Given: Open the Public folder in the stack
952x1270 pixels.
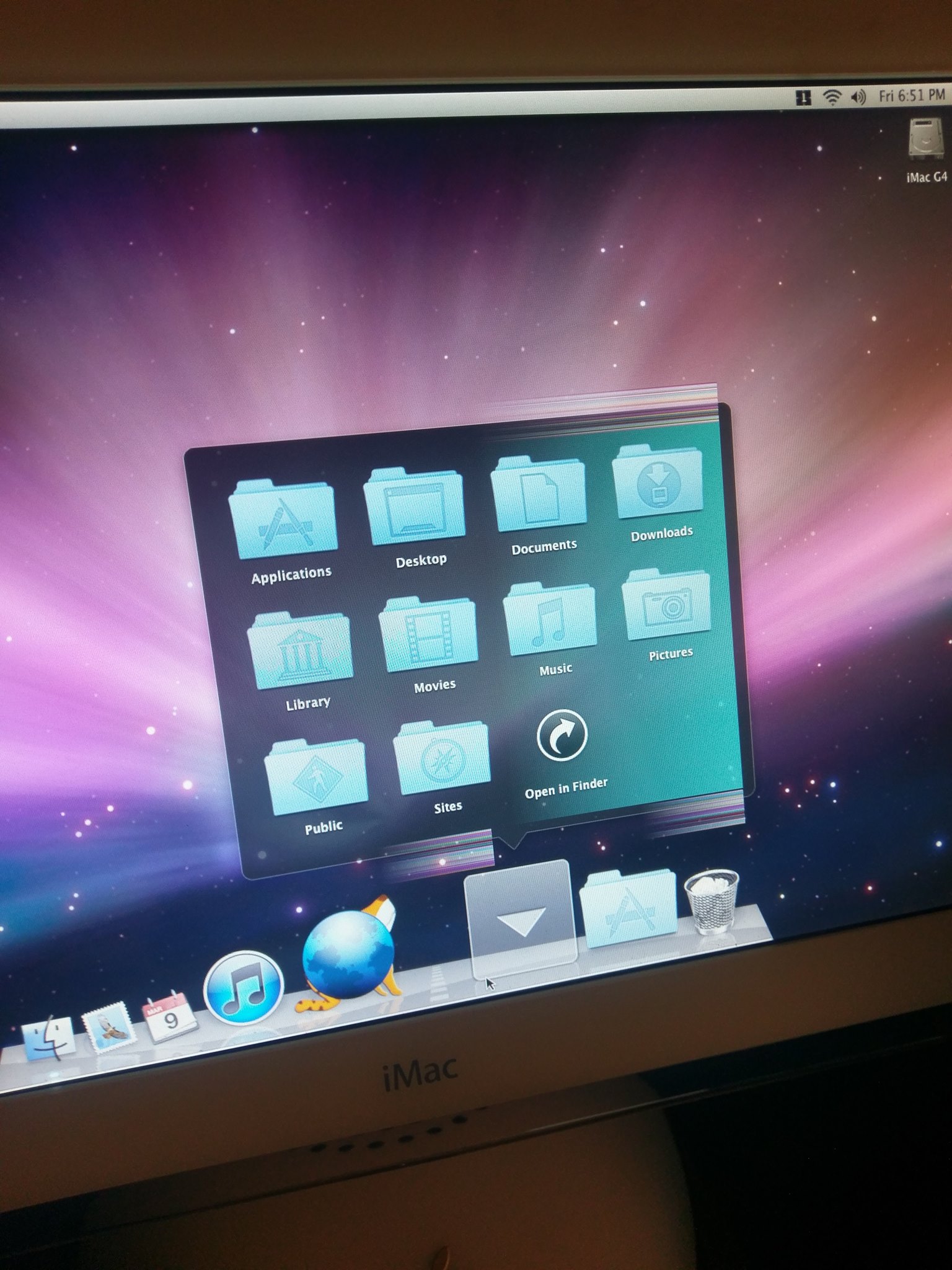Looking at the screenshot, I should click(316, 776).
